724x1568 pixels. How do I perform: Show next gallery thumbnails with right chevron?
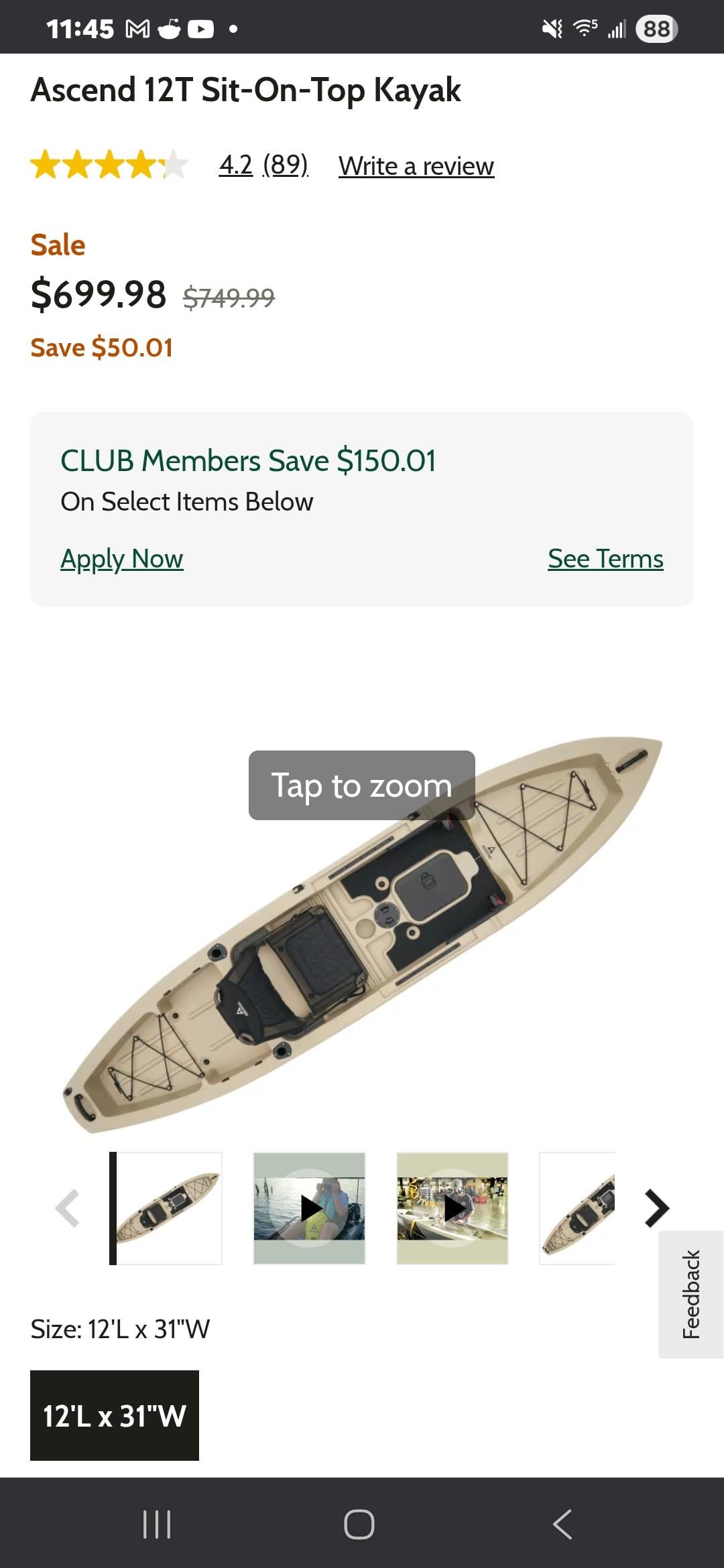pos(656,1208)
